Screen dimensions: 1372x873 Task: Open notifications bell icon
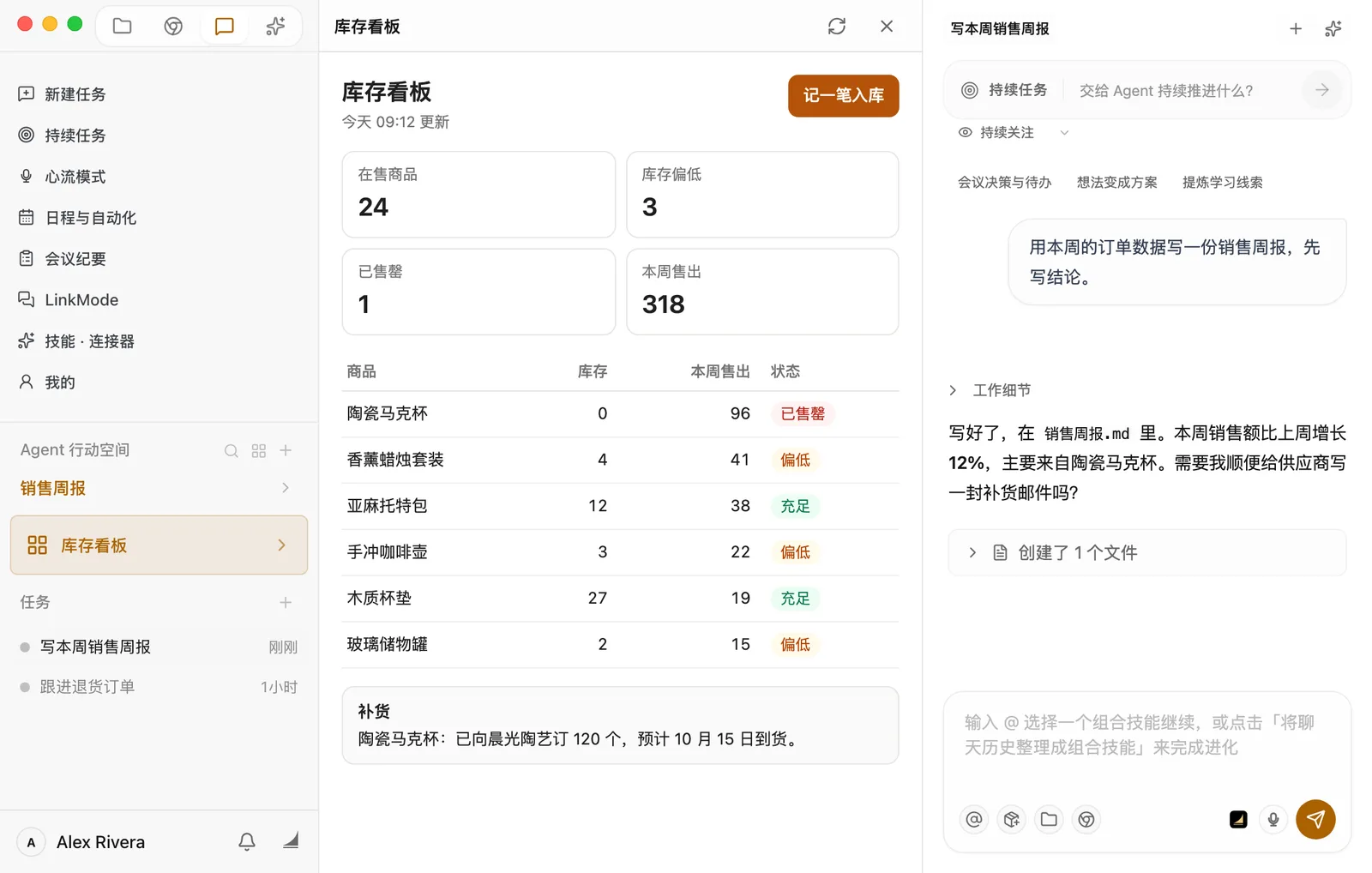[247, 841]
